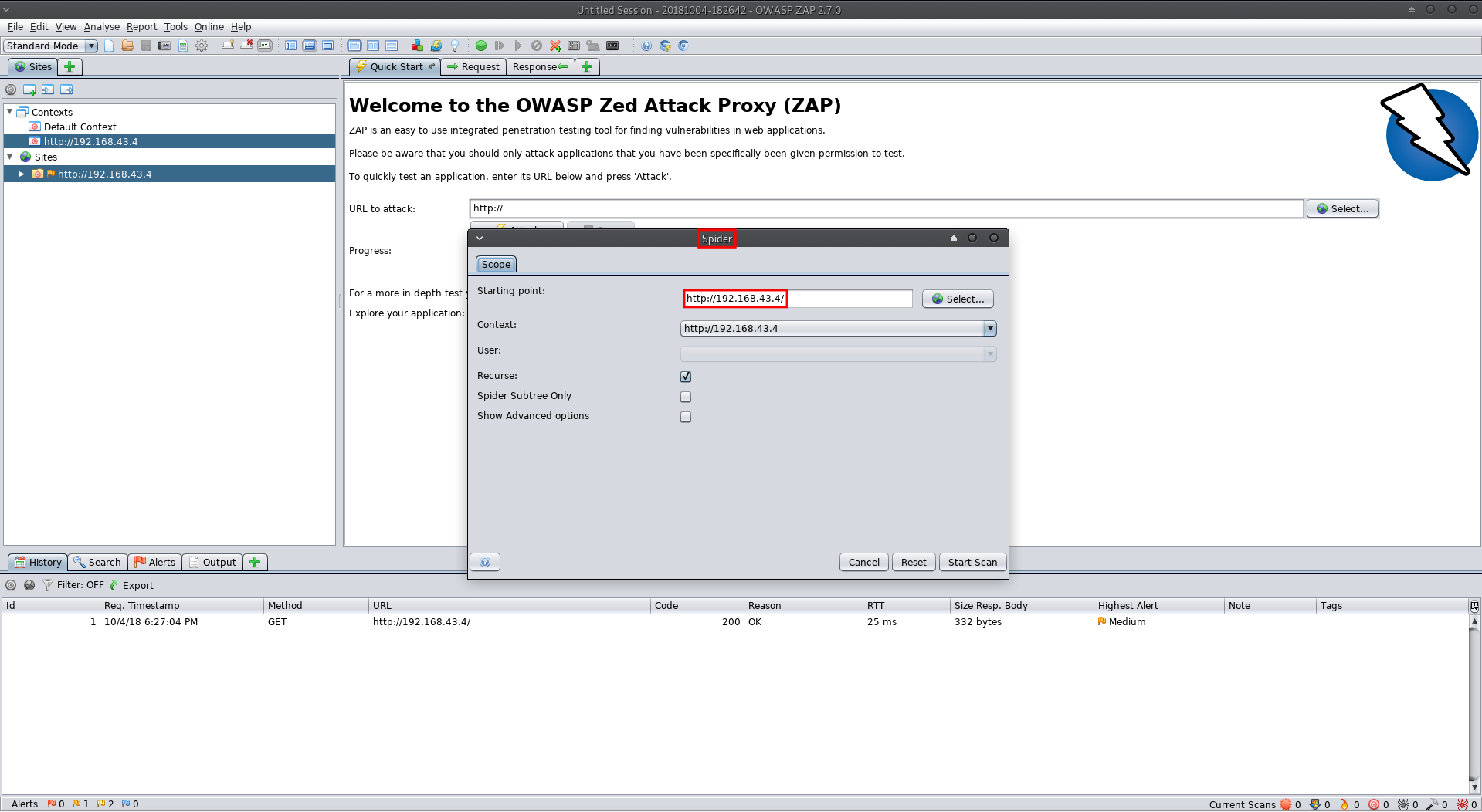Open the Analyse menu
This screenshot has height=812, width=1482.
(x=102, y=26)
